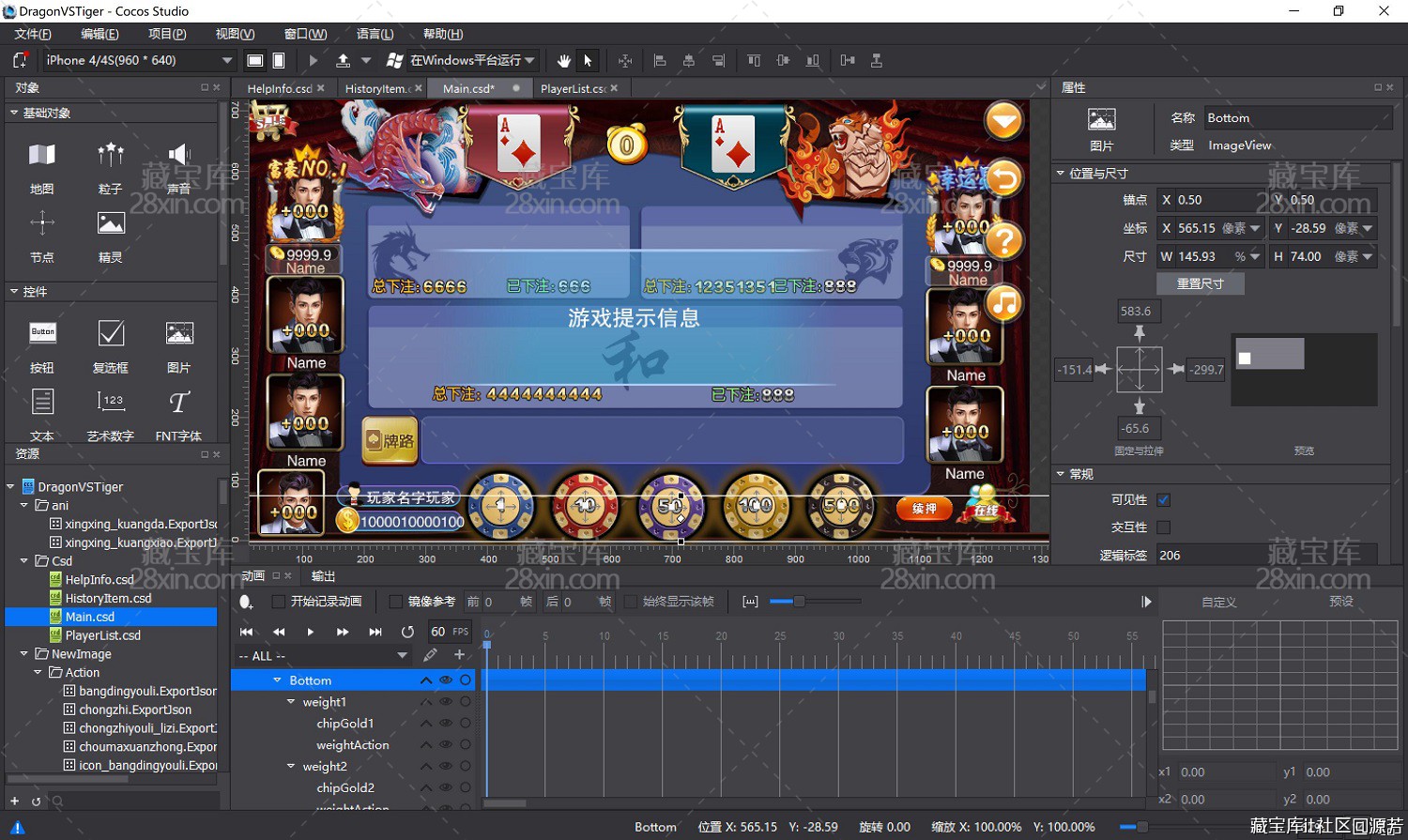Viewport: 1408px width, 840px height.
Task: Jump to the last animation frame
Action: [x=375, y=632]
